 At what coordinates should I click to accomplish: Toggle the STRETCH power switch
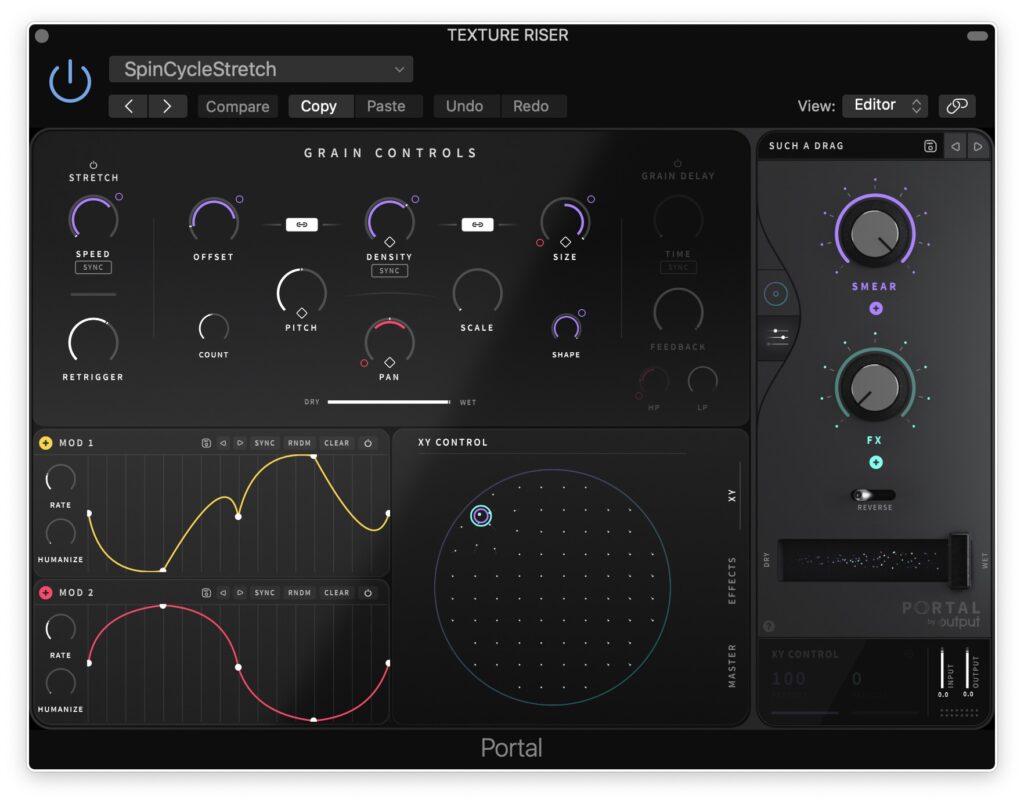click(x=93, y=165)
